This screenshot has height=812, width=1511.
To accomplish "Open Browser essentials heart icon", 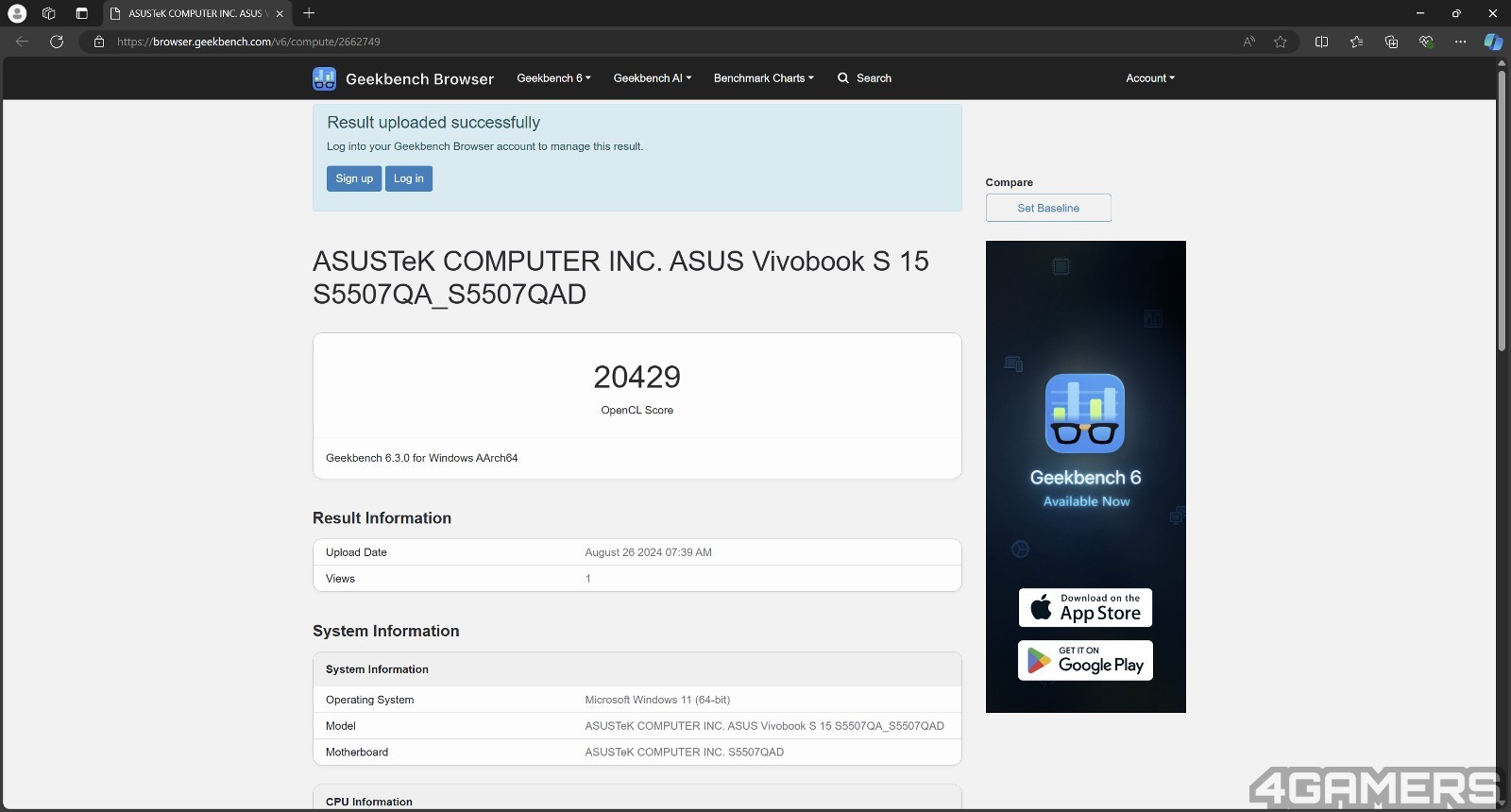I will click(1426, 42).
